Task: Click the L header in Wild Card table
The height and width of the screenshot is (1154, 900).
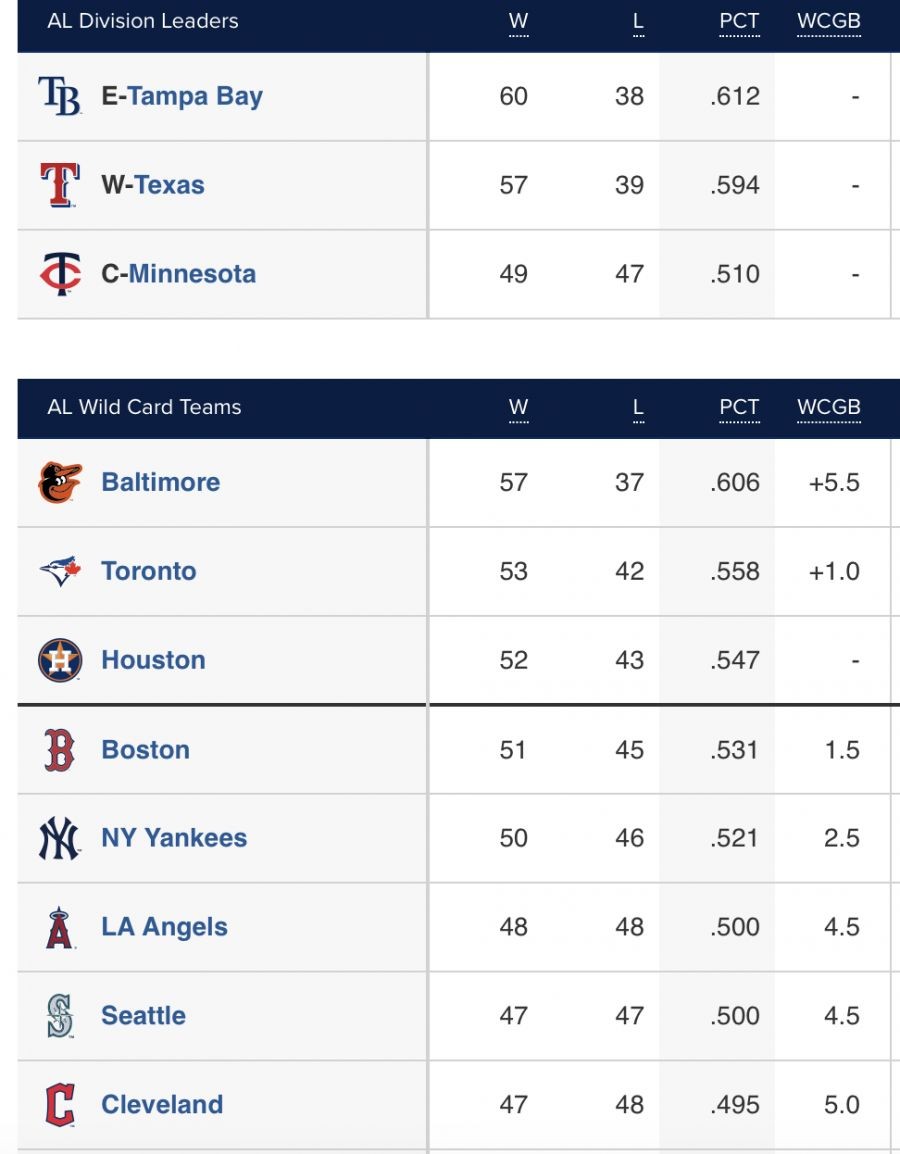Action: [638, 407]
